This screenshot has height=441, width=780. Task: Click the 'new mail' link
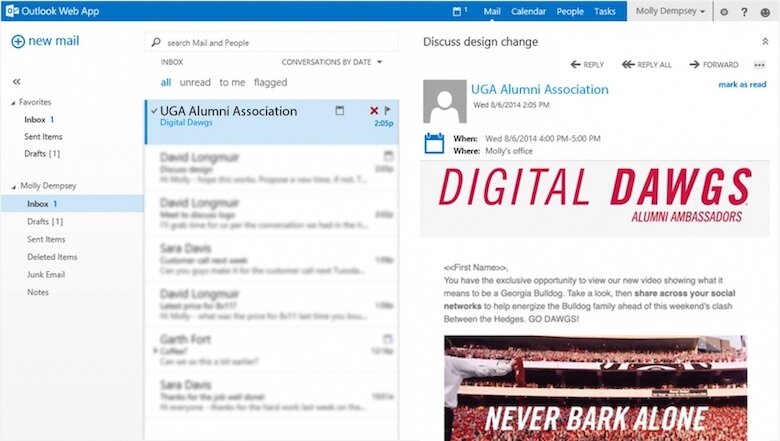tap(54, 41)
